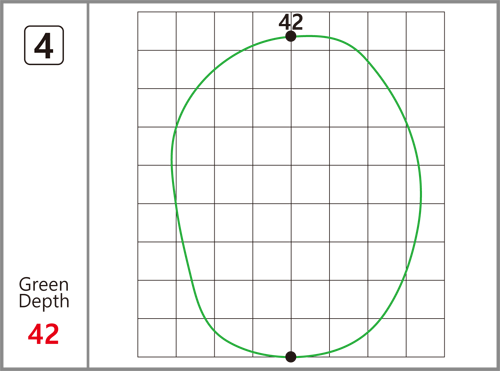Click the bottom-left grid cell

pyautogui.click(x=157, y=338)
